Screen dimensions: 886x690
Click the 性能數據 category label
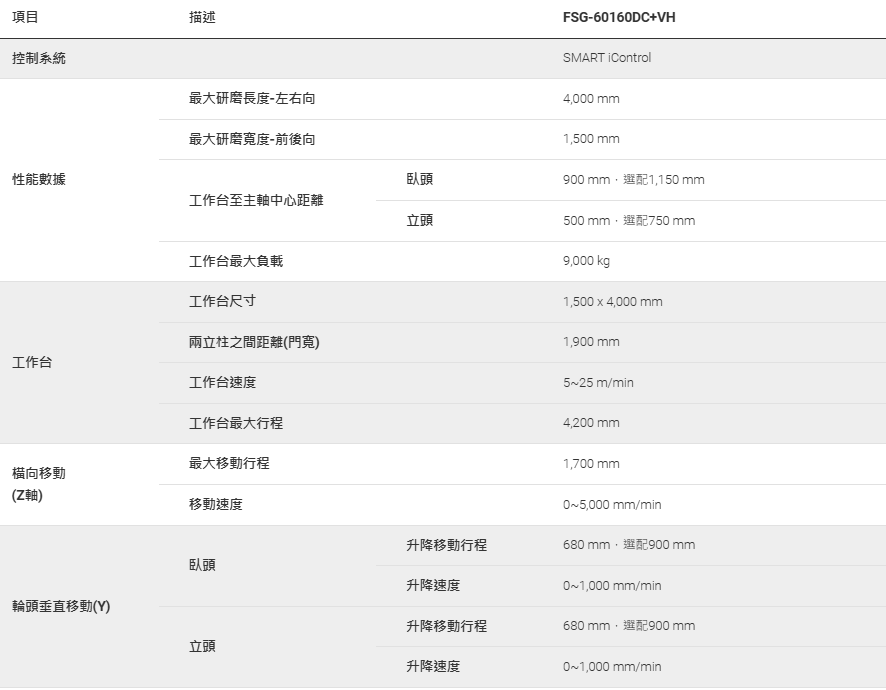[x=39, y=180]
